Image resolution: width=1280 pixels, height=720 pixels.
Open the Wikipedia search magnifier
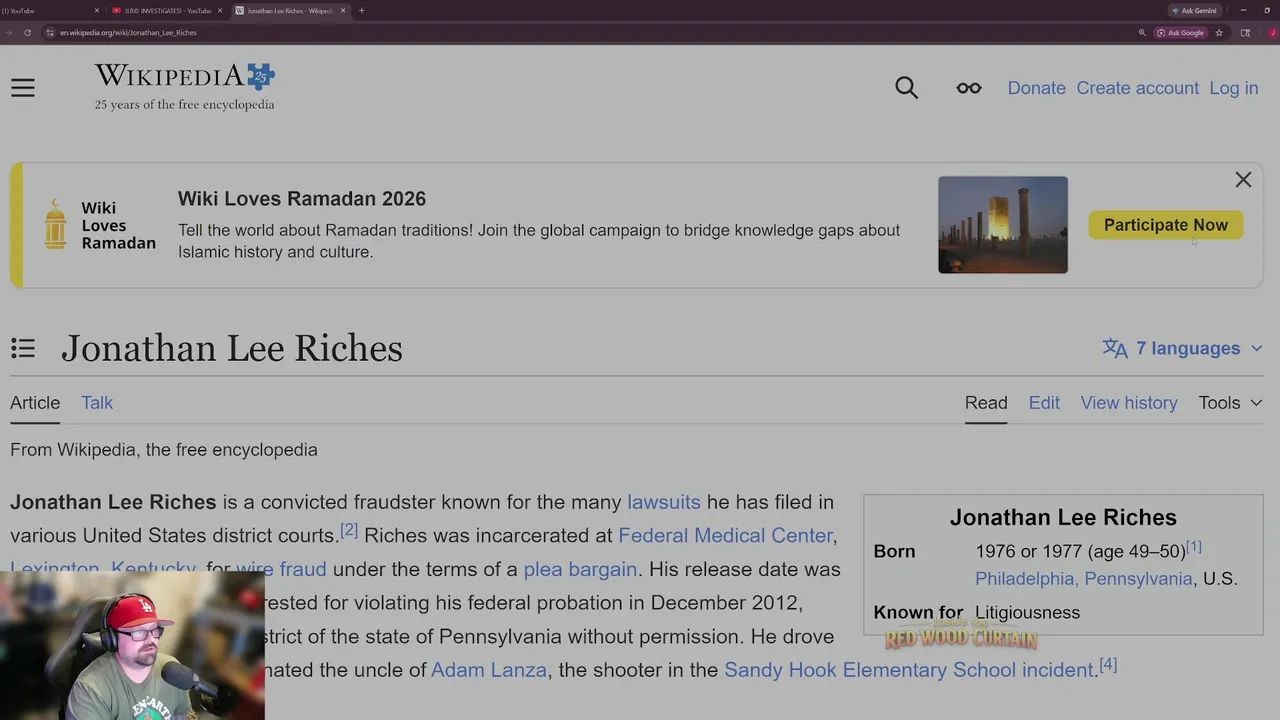(906, 88)
